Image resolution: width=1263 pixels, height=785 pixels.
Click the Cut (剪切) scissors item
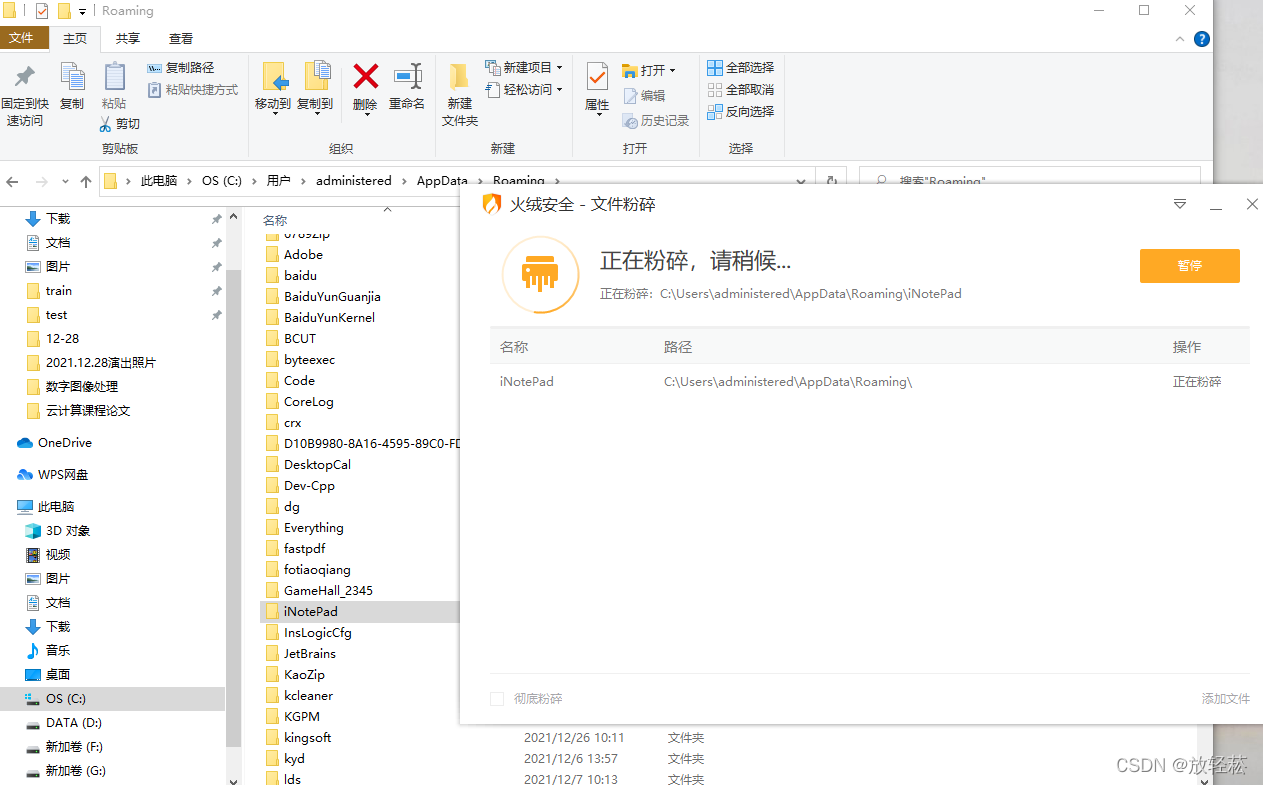click(x=120, y=124)
